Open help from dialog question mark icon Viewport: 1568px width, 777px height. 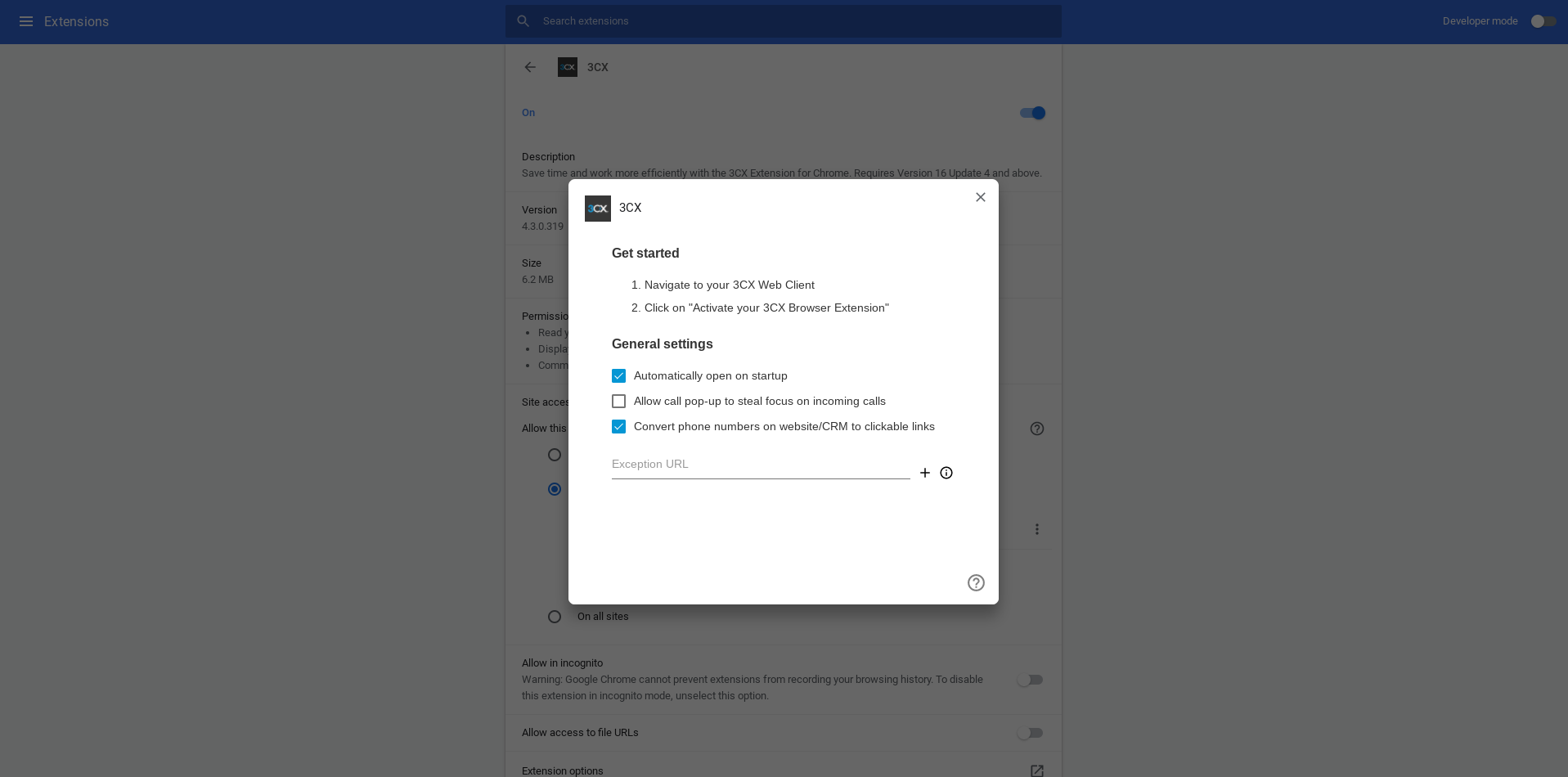976,582
